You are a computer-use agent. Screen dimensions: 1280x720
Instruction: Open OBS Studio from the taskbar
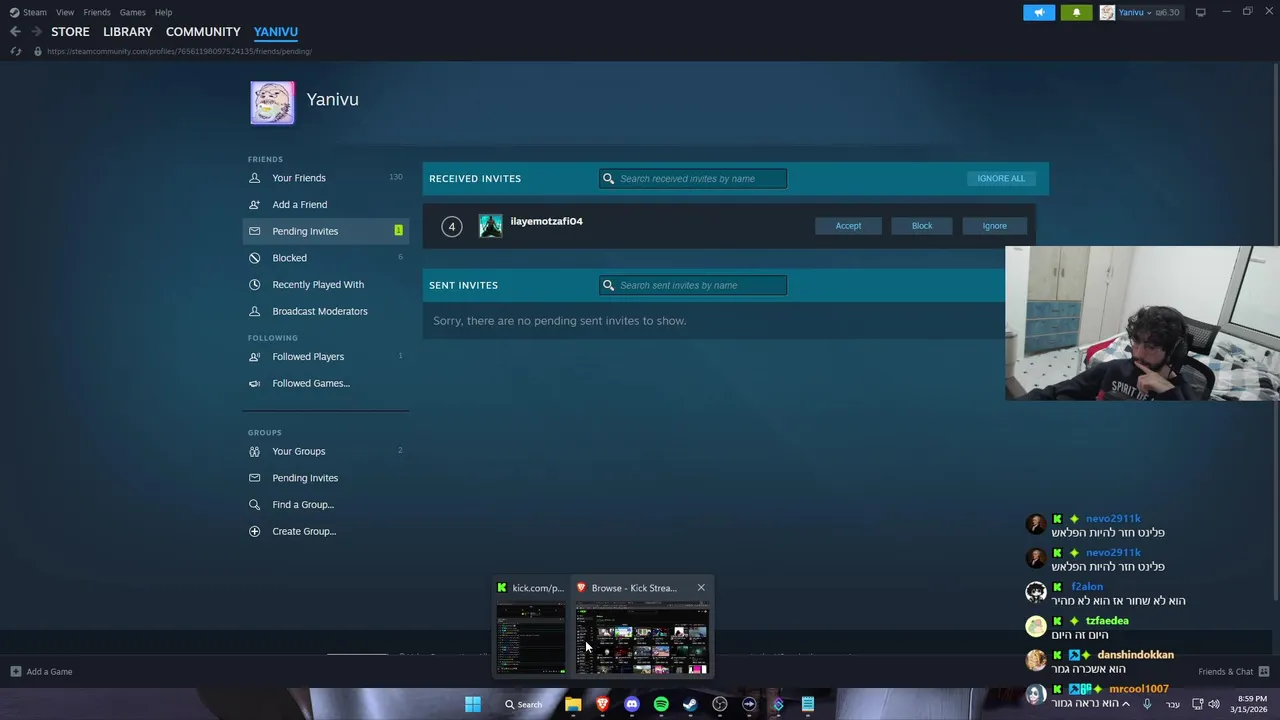pos(719,704)
